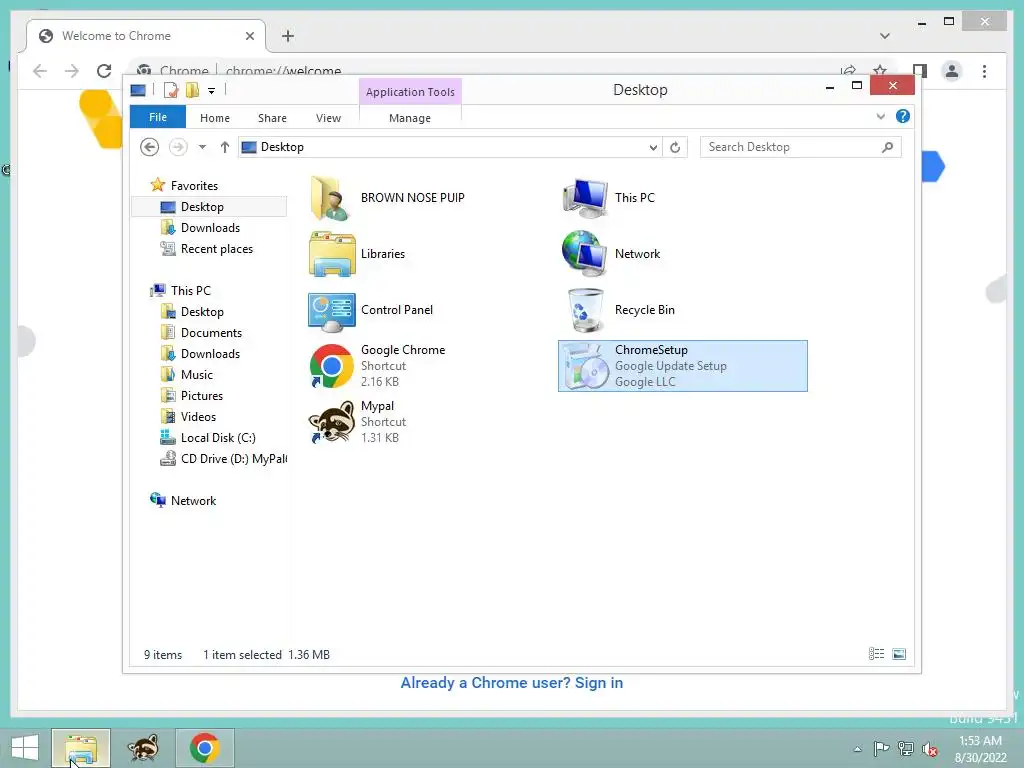The height and width of the screenshot is (768, 1024).
Task: Click the Explorer Forward arrow button
Action: 178,147
